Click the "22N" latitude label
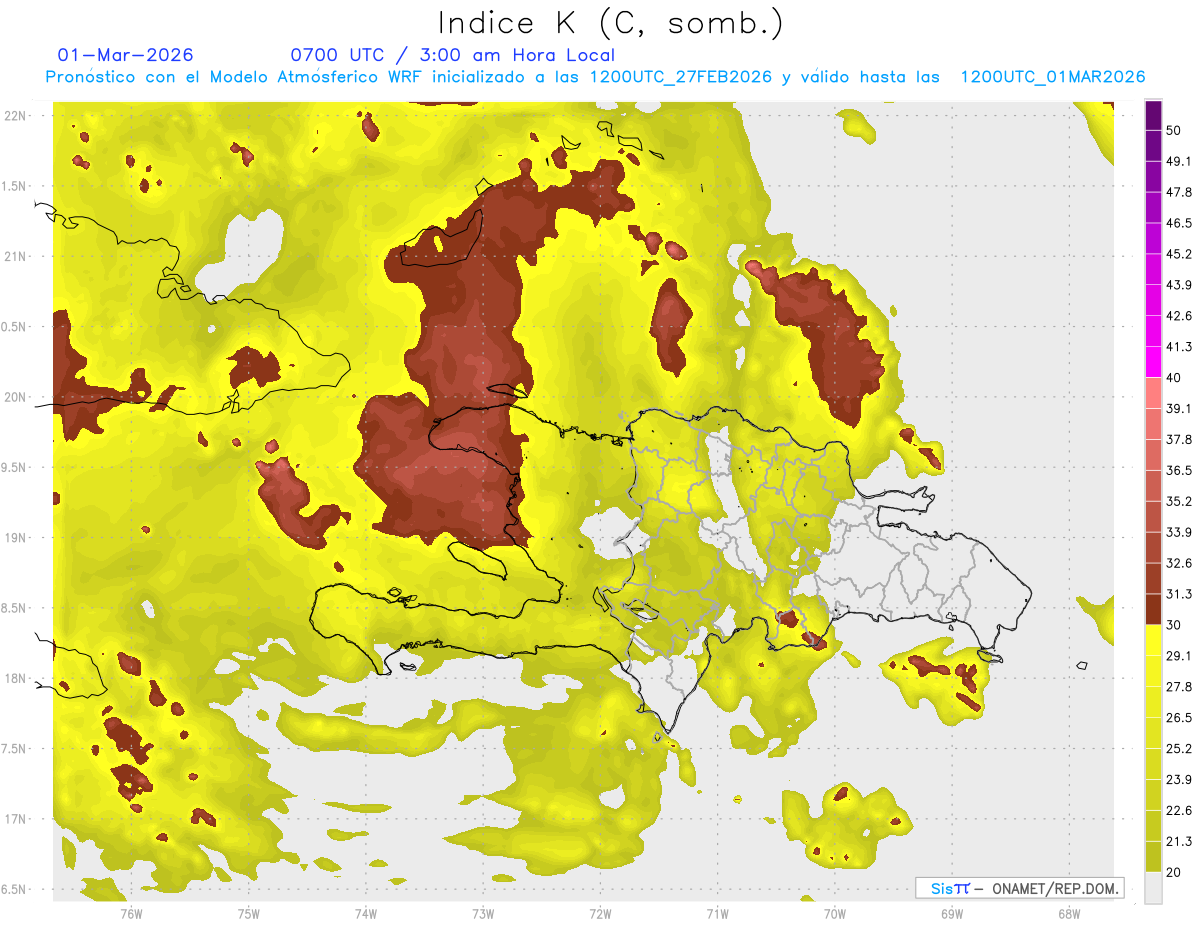This screenshot has height=927, width=1200. [15, 116]
